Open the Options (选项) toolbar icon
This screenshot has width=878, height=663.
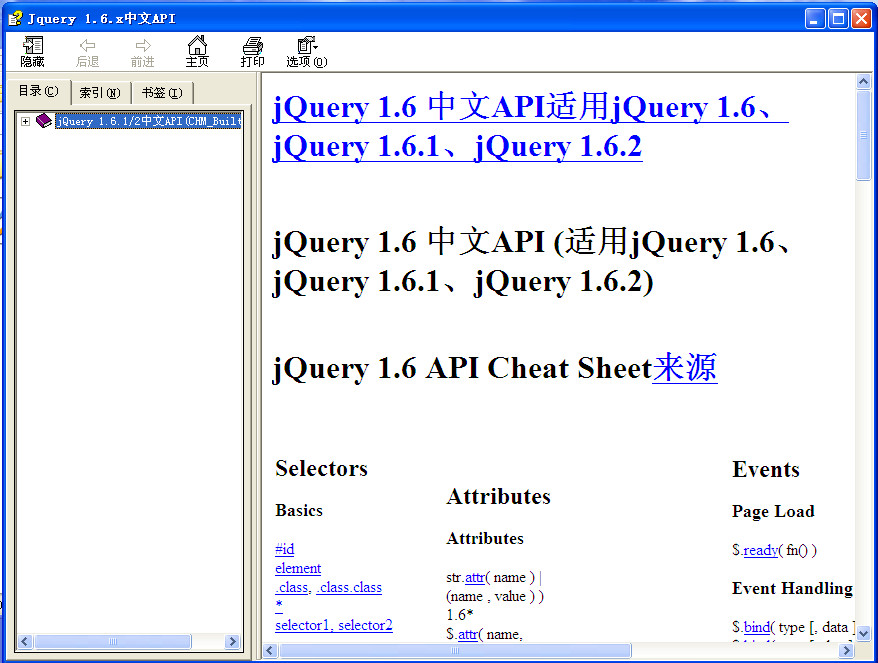pos(307,45)
